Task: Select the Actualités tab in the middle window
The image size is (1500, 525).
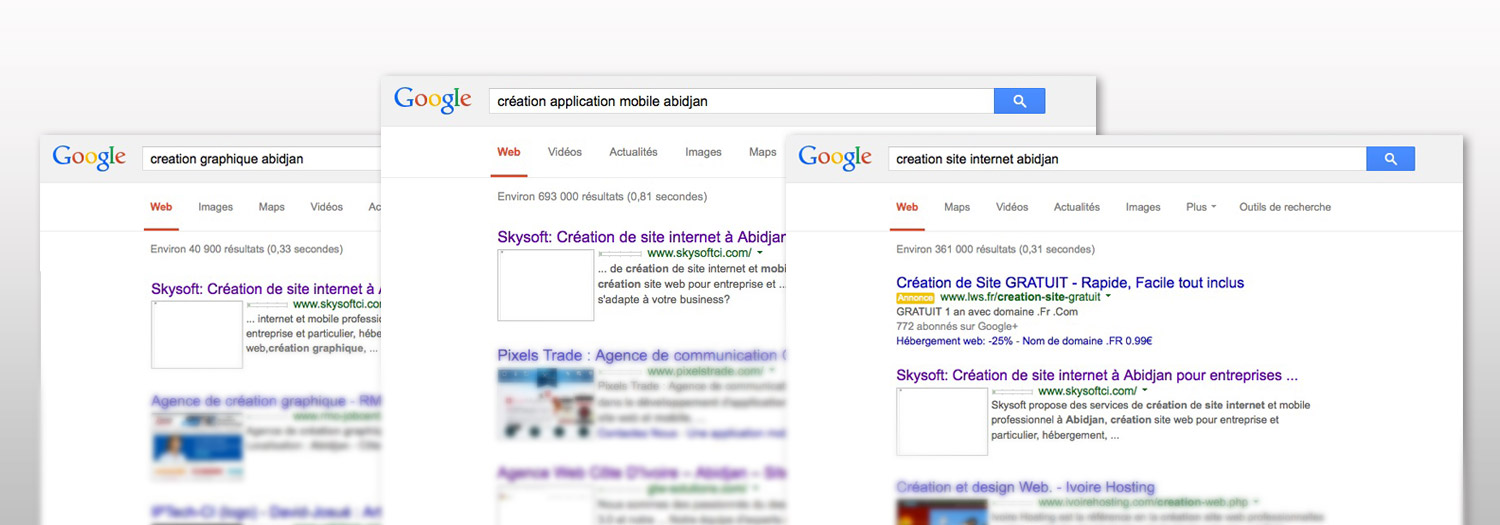Action: pyautogui.click(x=633, y=152)
